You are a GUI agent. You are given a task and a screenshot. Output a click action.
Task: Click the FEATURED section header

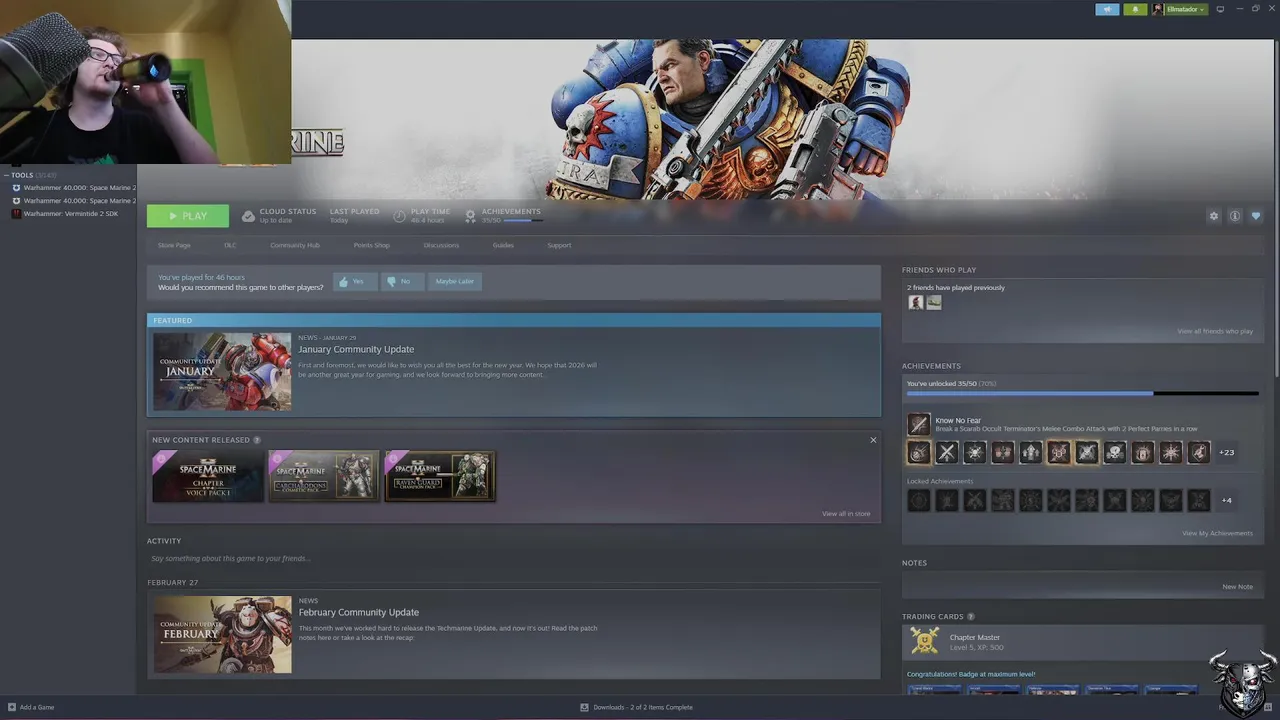click(514, 320)
